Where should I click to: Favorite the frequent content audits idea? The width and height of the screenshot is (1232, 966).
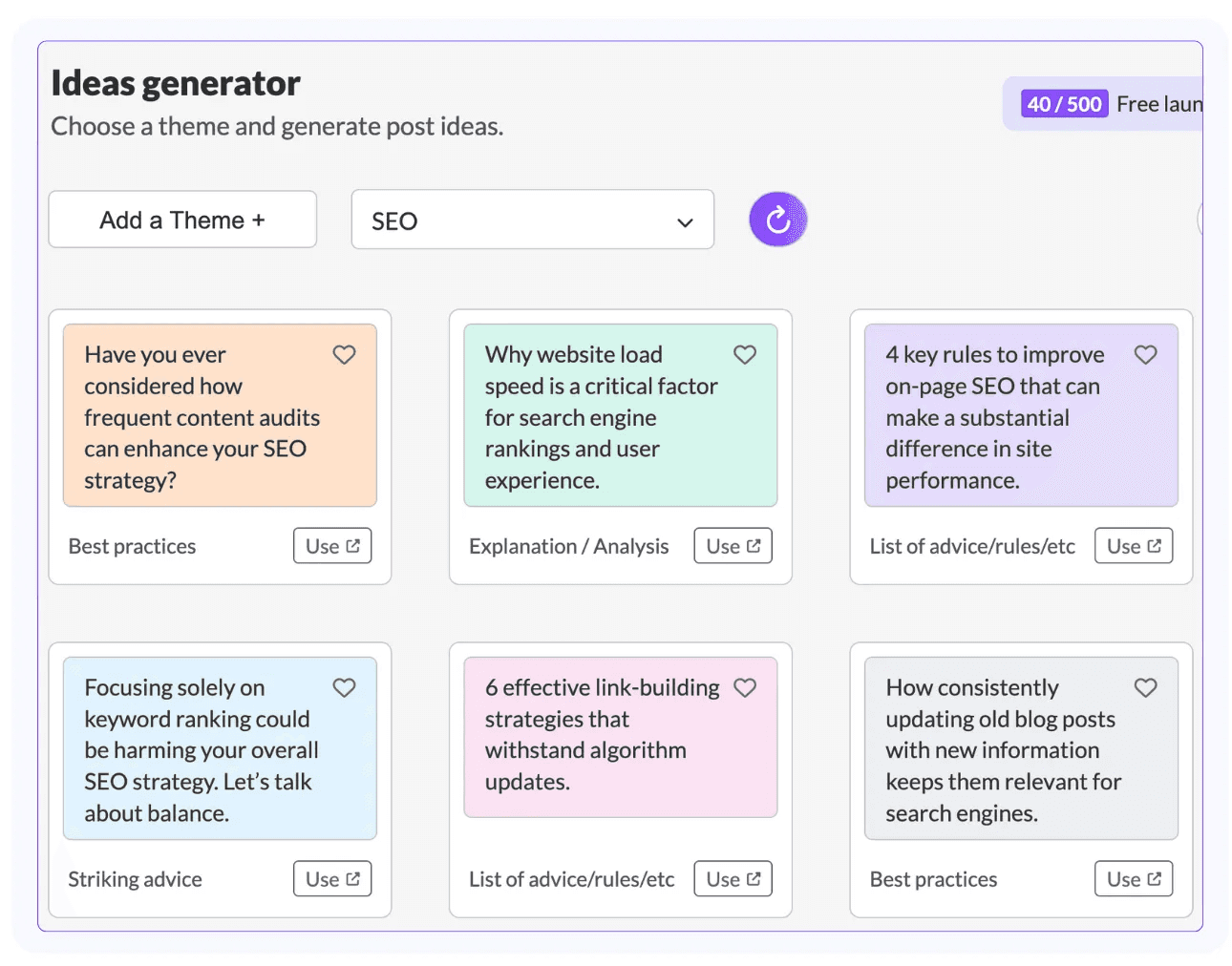pyautogui.click(x=344, y=355)
